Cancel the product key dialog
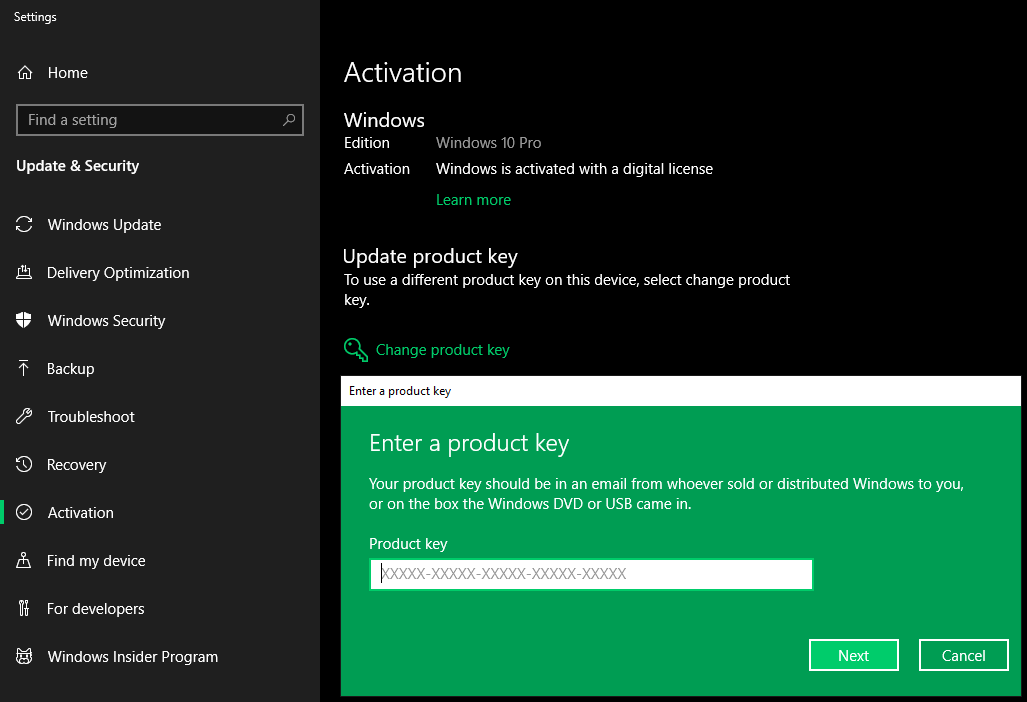The width and height of the screenshot is (1027, 702). pos(963,656)
